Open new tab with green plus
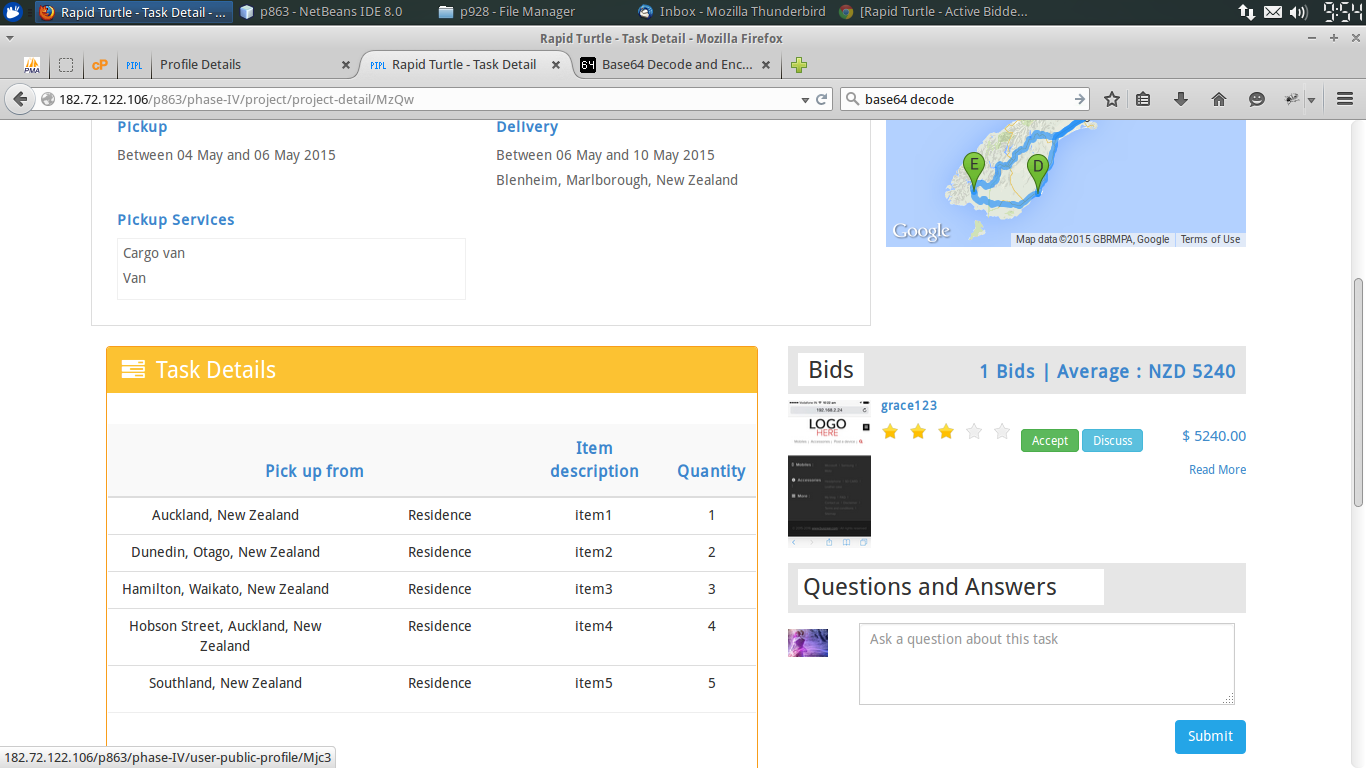Screen dimensions: 1366x768 point(798,65)
